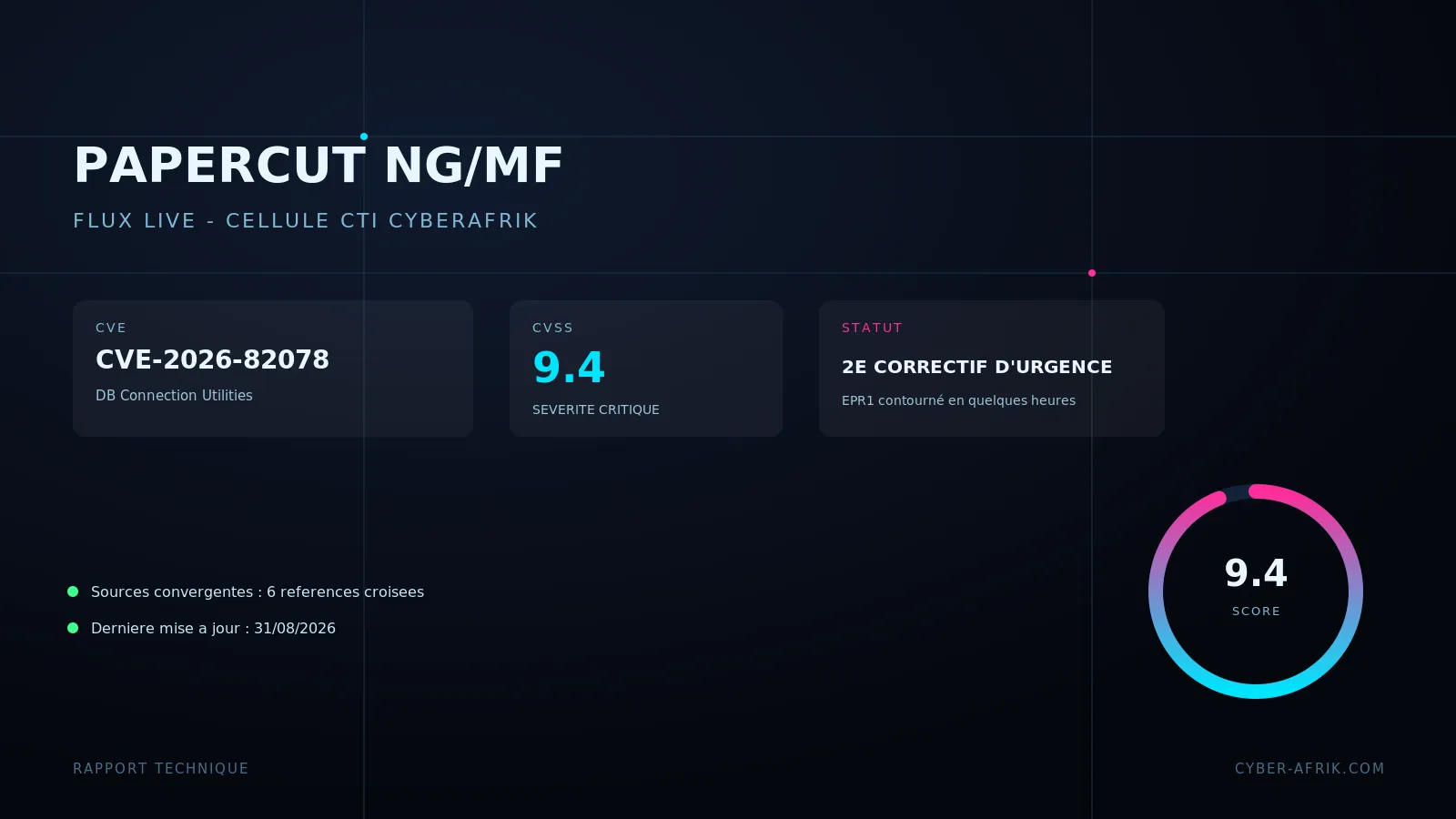Viewport: 1456px width, 819px height.
Task: Click the Sources convergentes : 6 references croisees line
Action: [258, 591]
